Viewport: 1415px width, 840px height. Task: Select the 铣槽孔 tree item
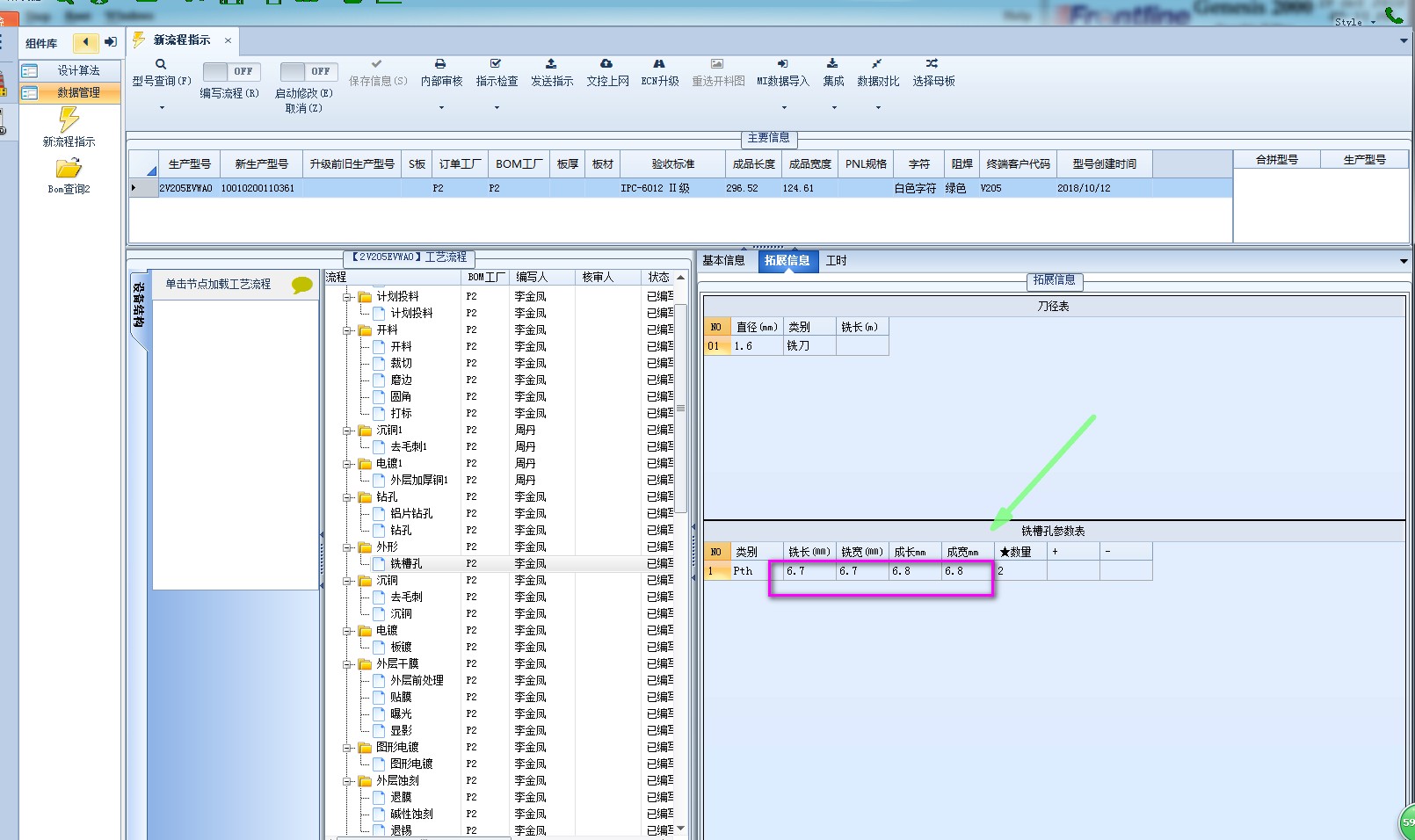point(406,563)
